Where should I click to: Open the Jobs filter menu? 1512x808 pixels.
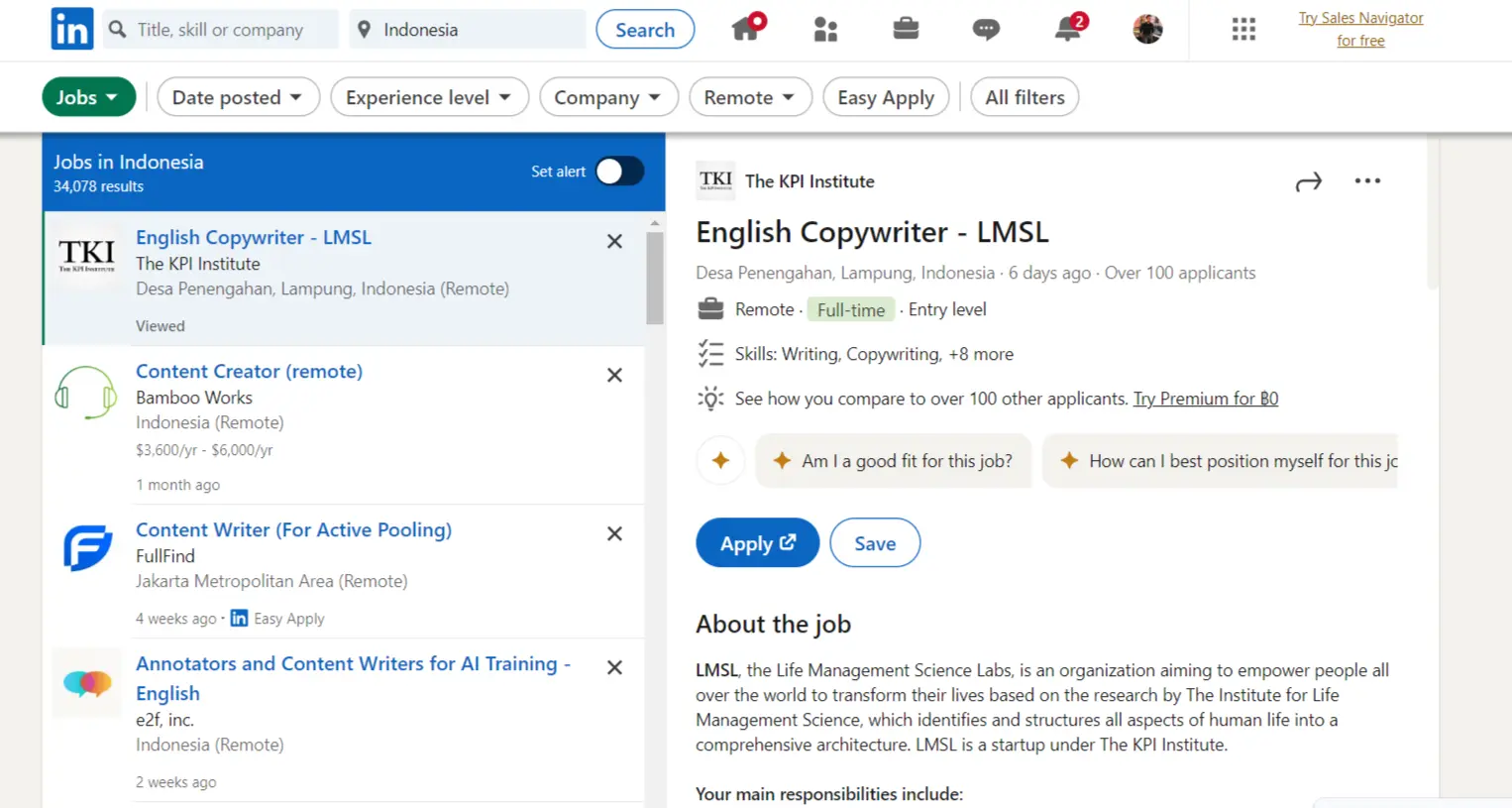point(88,96)
